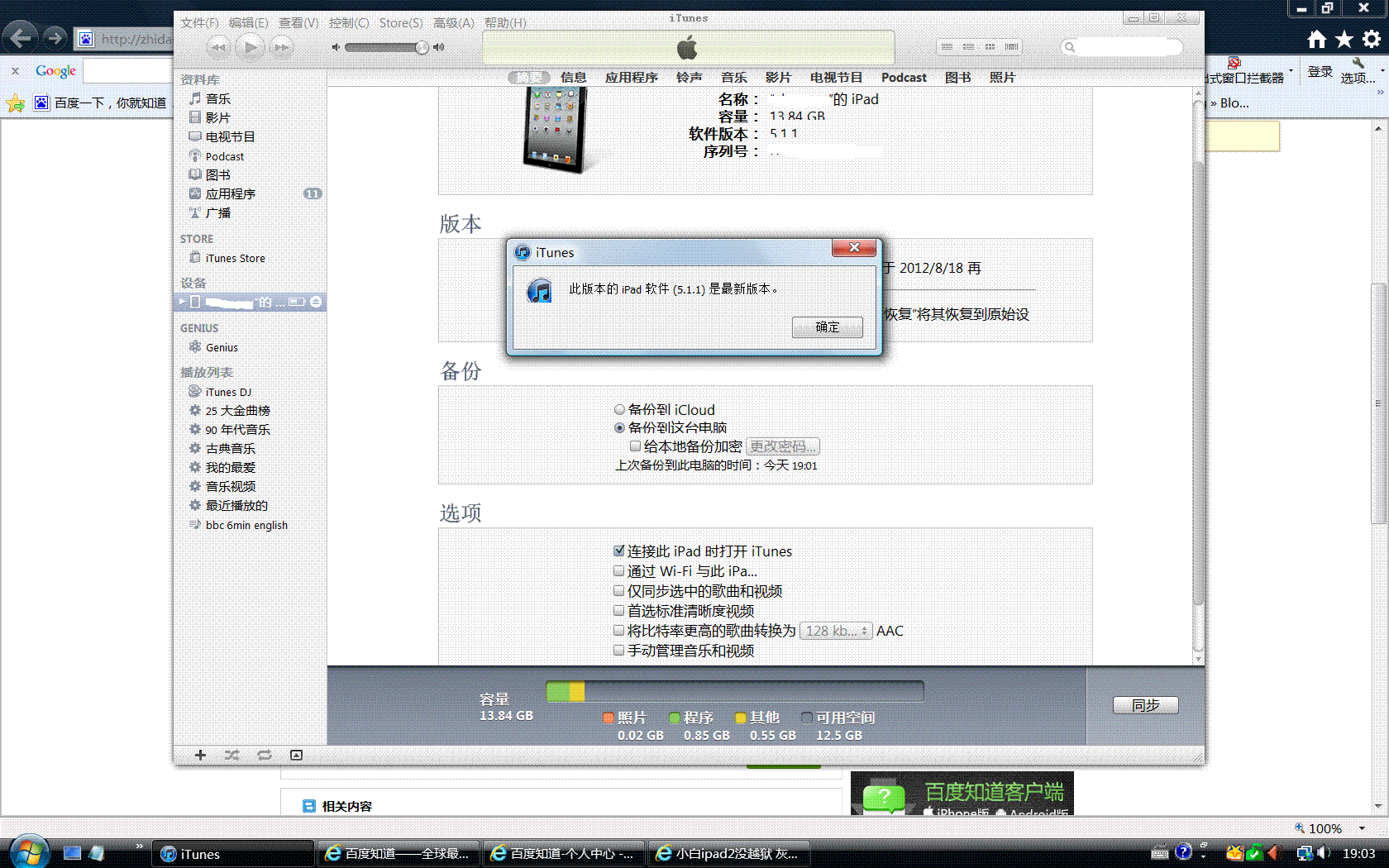Click the volume slider knob in iTunes
1389x868 pixels.
coord(422,47)
